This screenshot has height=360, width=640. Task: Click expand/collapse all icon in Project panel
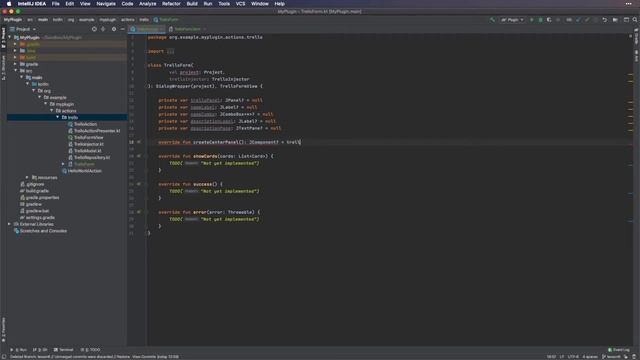(x=103, y=29)
